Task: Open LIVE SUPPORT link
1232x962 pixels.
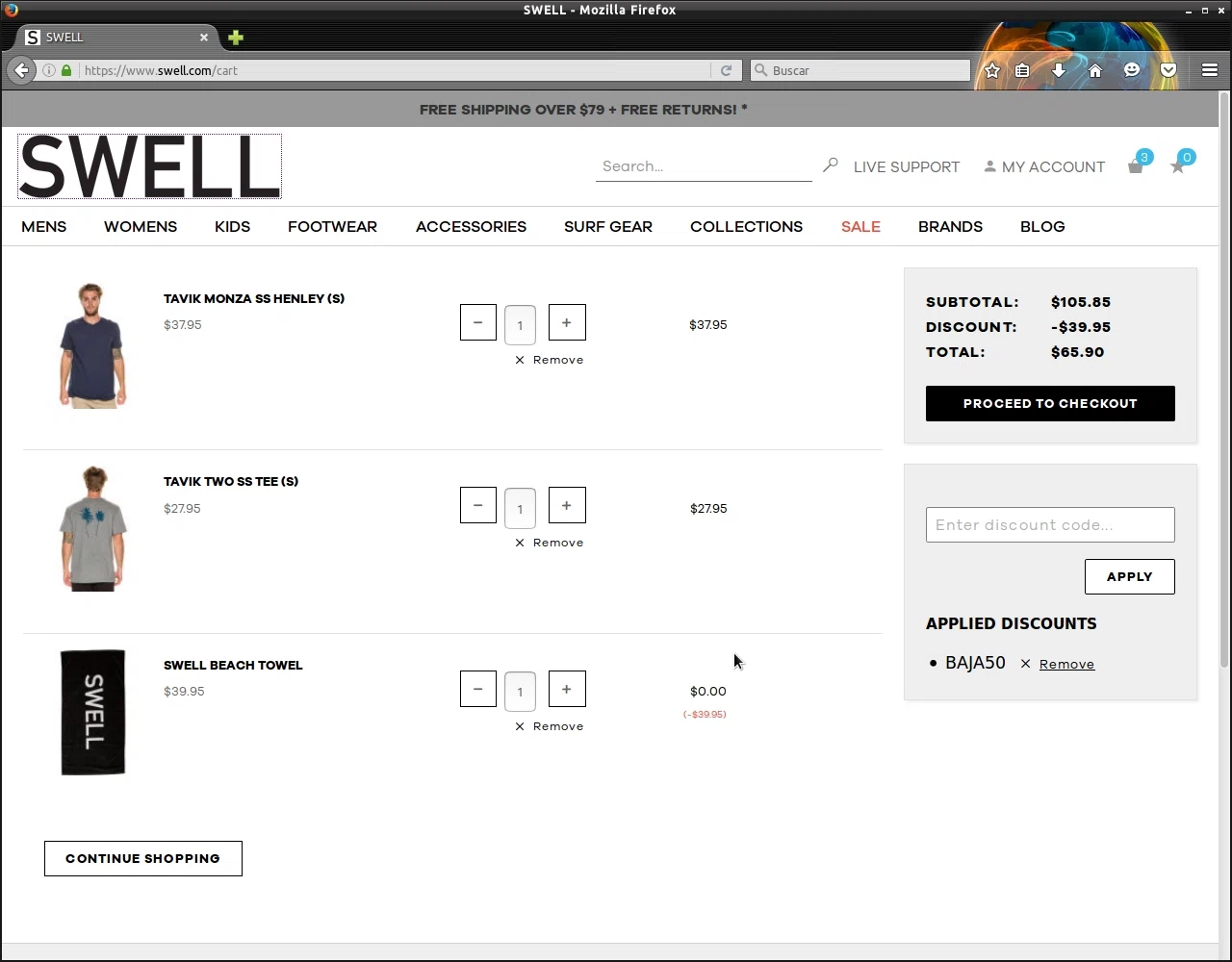Action: pos(907,166)
